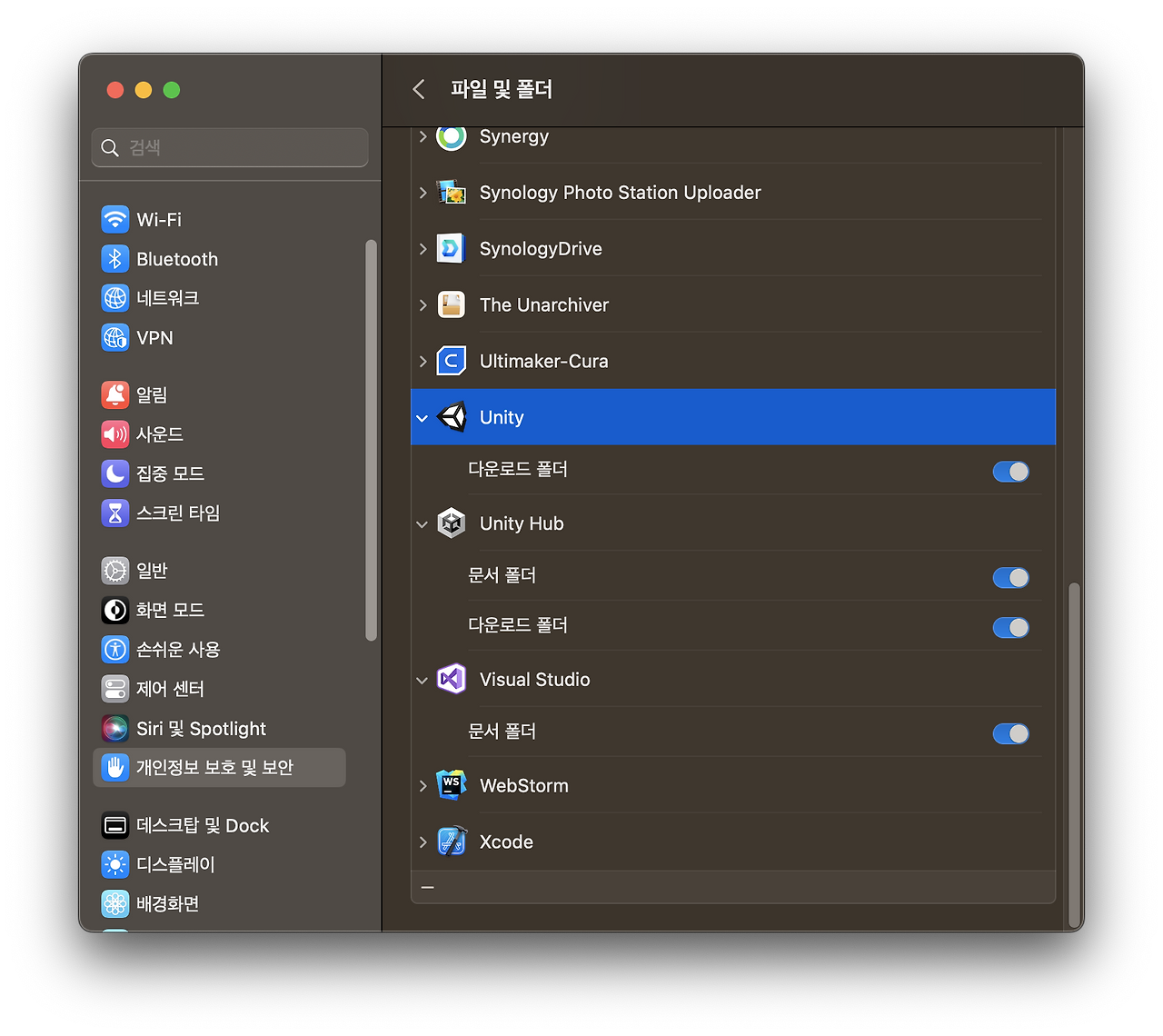Viewport: 1163px width, 1036px height.
Task: Click the sidebar vertical scrollbar
Action: point(371,440)
